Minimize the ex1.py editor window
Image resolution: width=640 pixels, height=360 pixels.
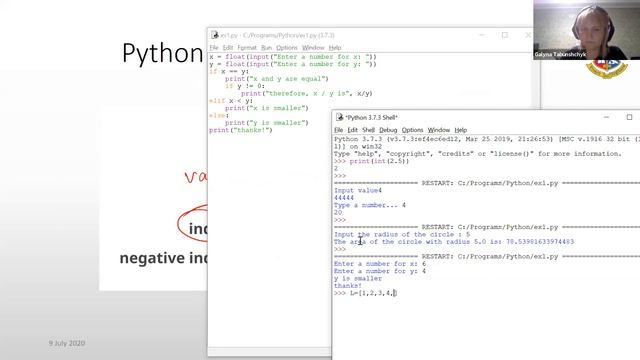click(482, 35)
